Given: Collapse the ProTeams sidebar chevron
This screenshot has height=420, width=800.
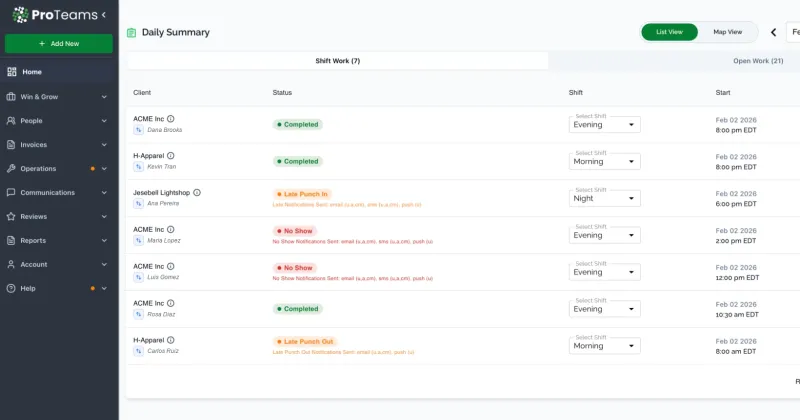Looking at the screenshot, I should (x=104, y=15).
